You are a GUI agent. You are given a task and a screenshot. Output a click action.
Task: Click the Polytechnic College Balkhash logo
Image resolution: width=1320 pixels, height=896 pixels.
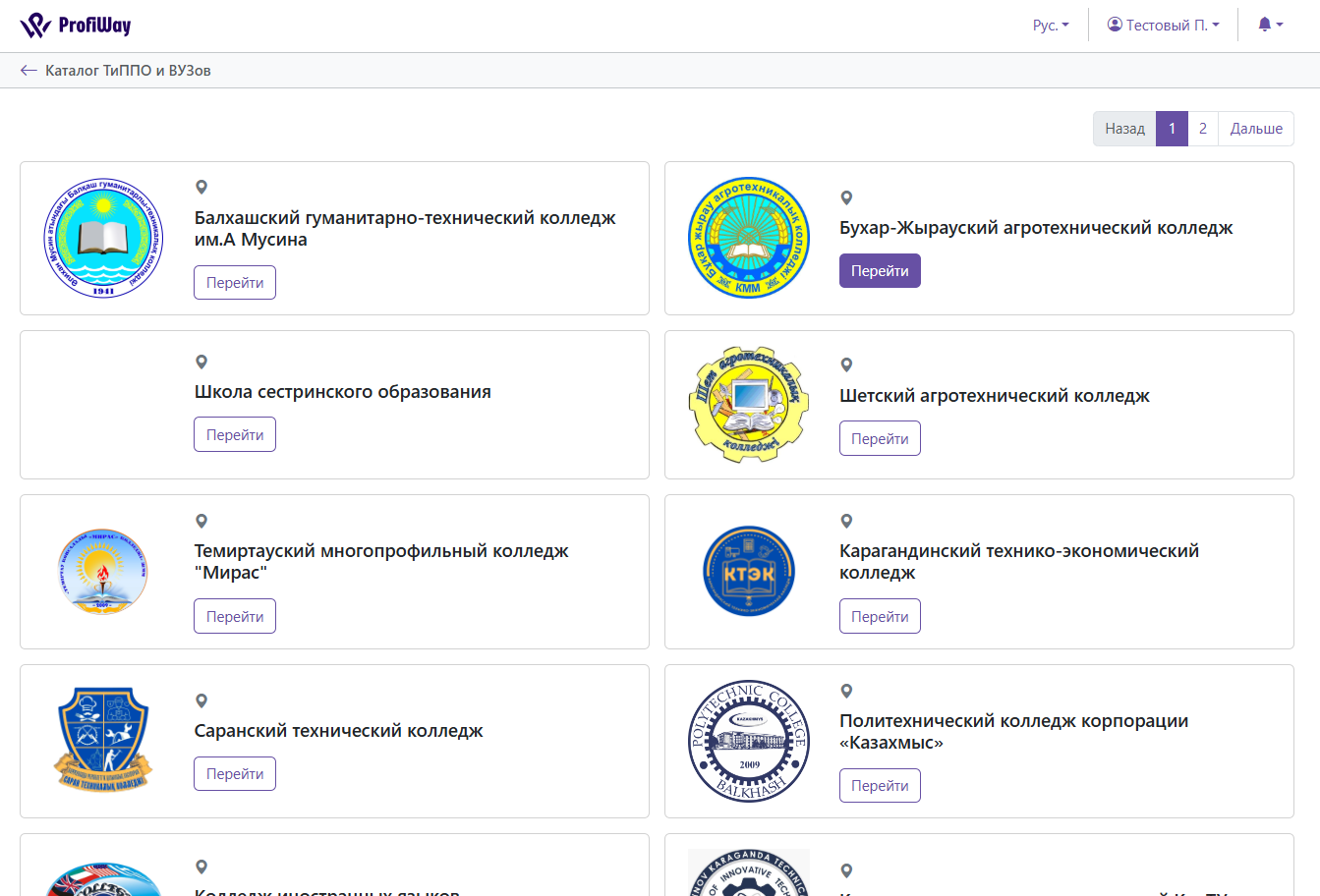point(749,742)
